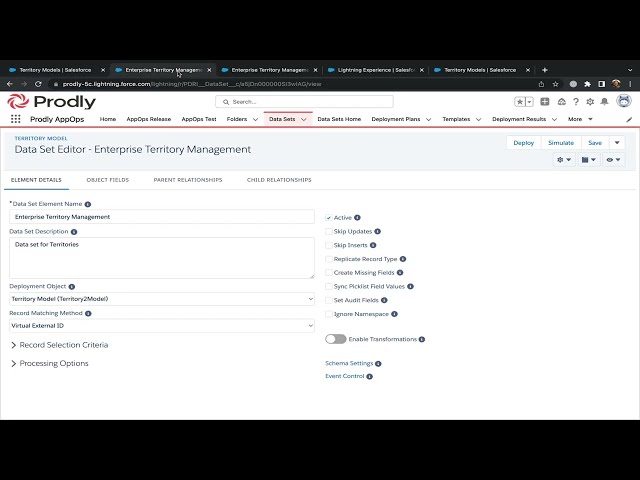Click info icon beside Enable Transformations
Screen dimensions: 640x480
pos(422,339)
